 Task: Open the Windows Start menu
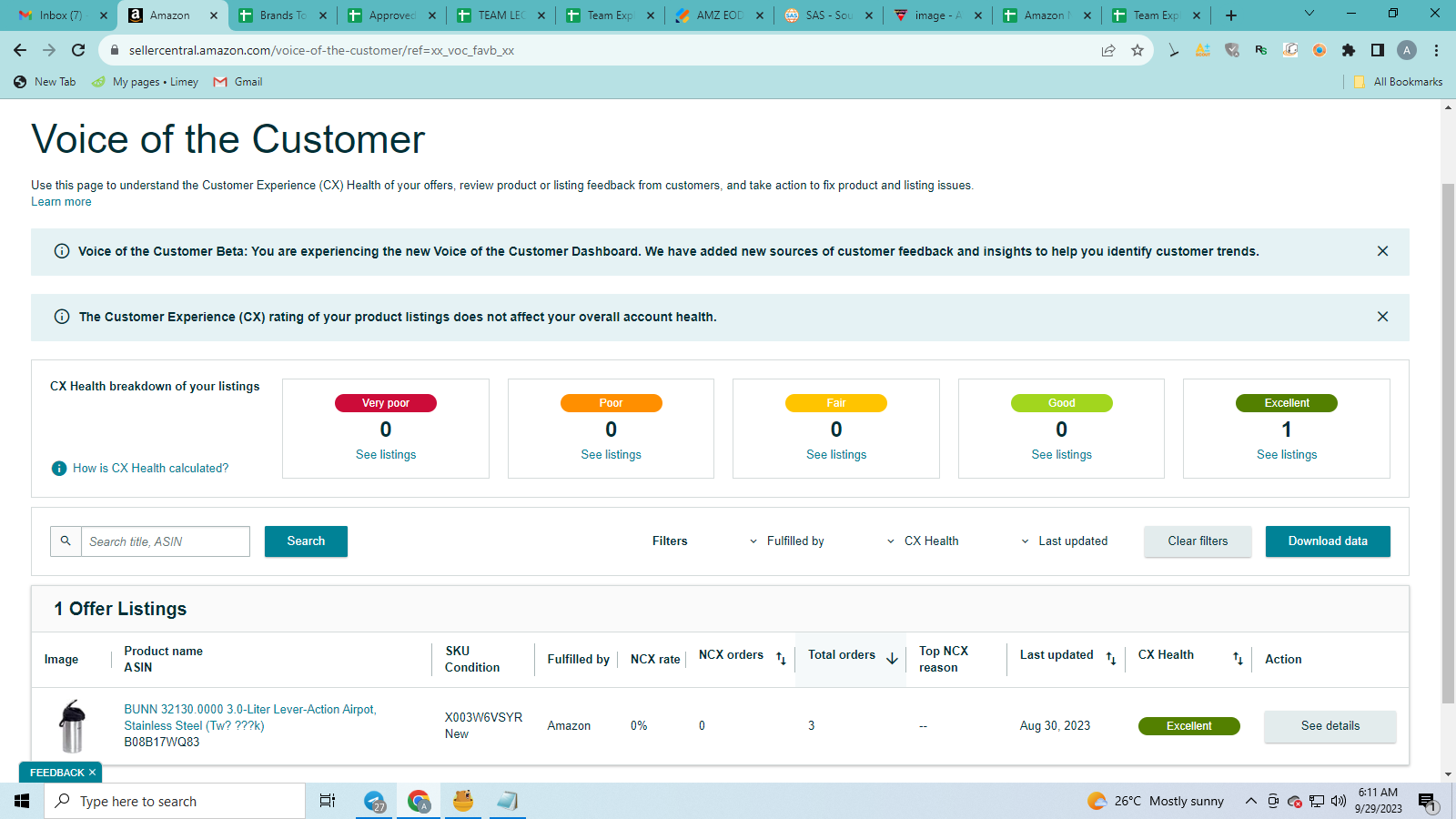(22, 801)
